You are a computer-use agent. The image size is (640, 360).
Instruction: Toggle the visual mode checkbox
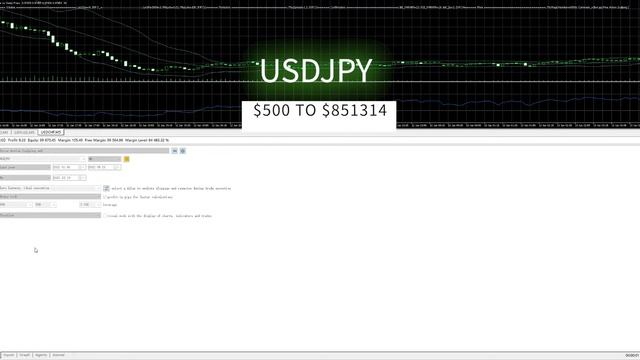tap(105, 216)
